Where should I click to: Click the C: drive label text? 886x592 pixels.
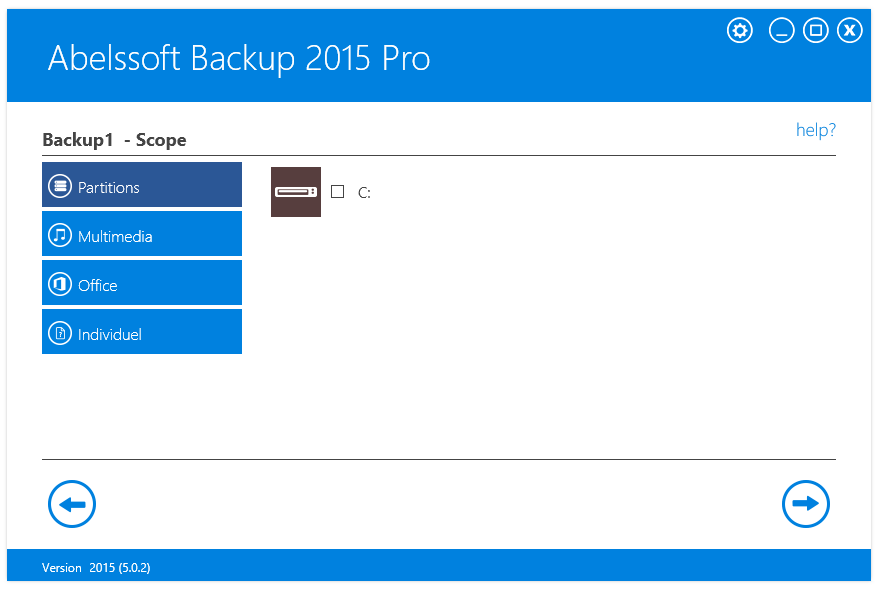[x=364, y=193]
